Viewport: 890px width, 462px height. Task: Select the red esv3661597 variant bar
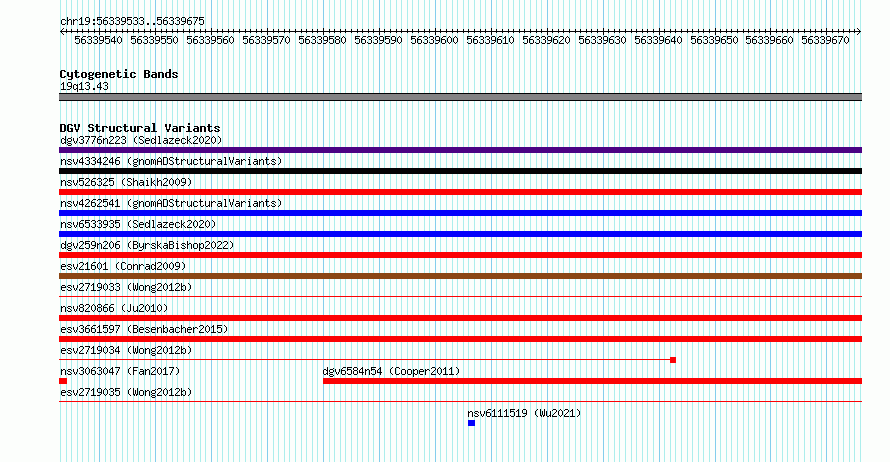tap(460, 339)
